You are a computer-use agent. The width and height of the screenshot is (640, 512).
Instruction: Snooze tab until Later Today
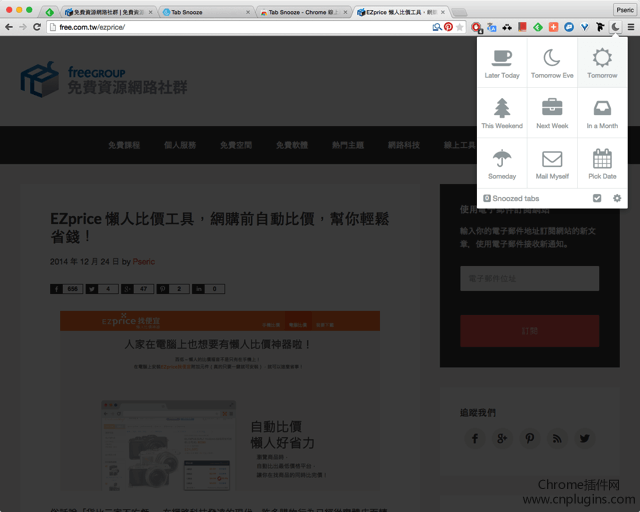tap(502, 63)
